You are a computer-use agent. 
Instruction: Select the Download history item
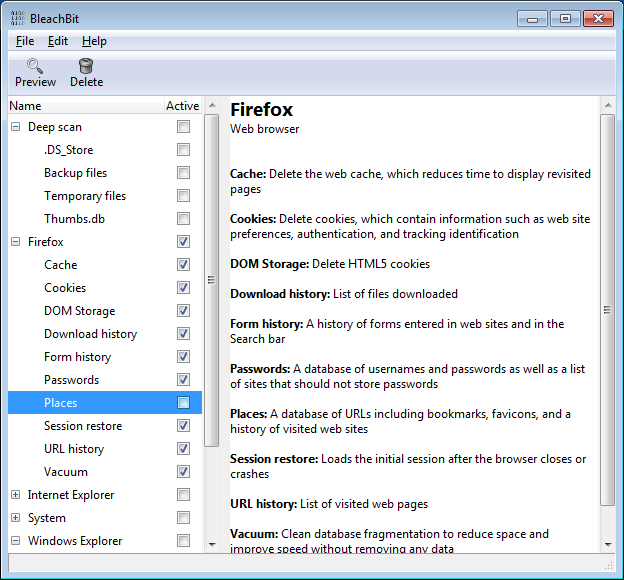[x=90, y=334]
